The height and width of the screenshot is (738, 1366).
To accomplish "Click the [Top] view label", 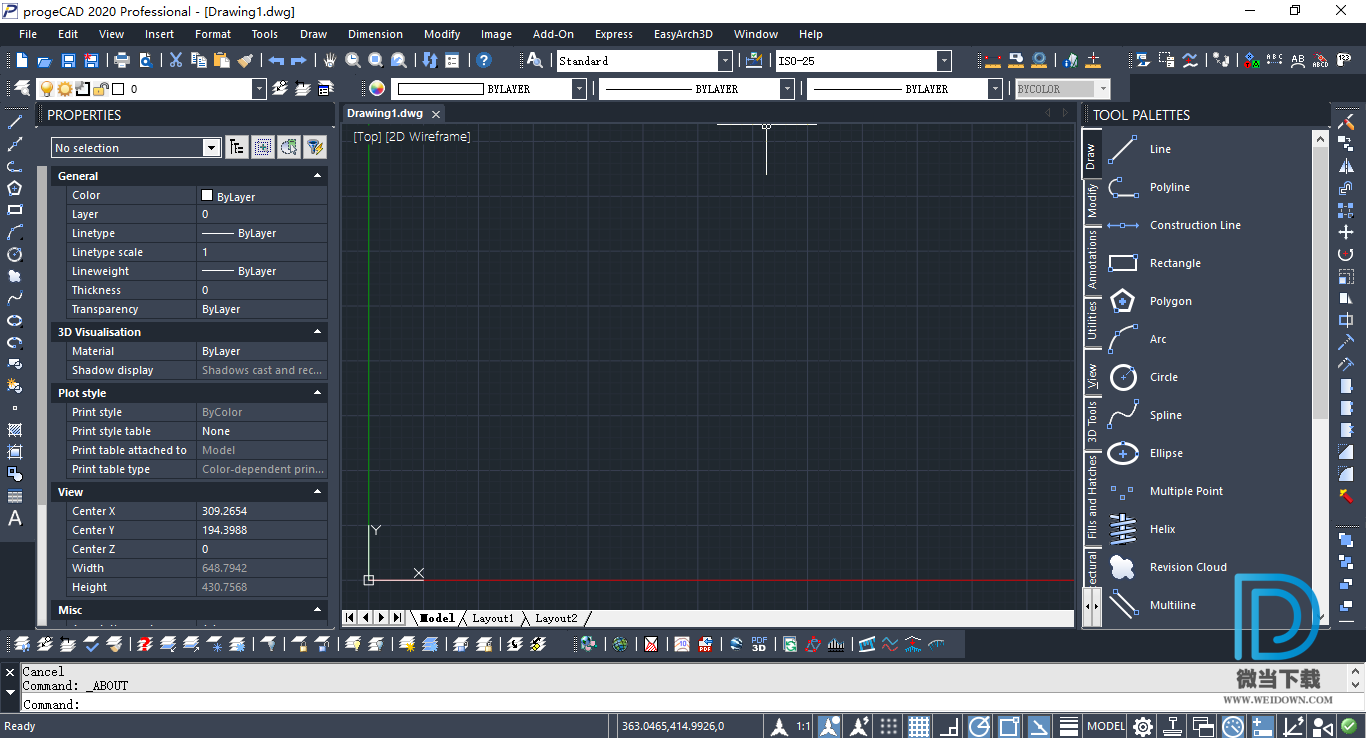I will [367, 136].
